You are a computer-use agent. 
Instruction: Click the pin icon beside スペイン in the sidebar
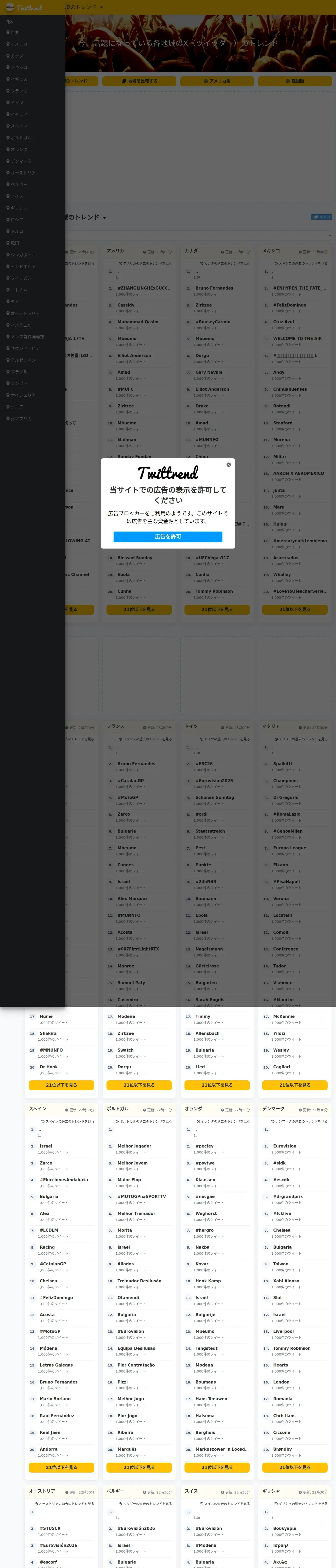(x=8, y=126)
